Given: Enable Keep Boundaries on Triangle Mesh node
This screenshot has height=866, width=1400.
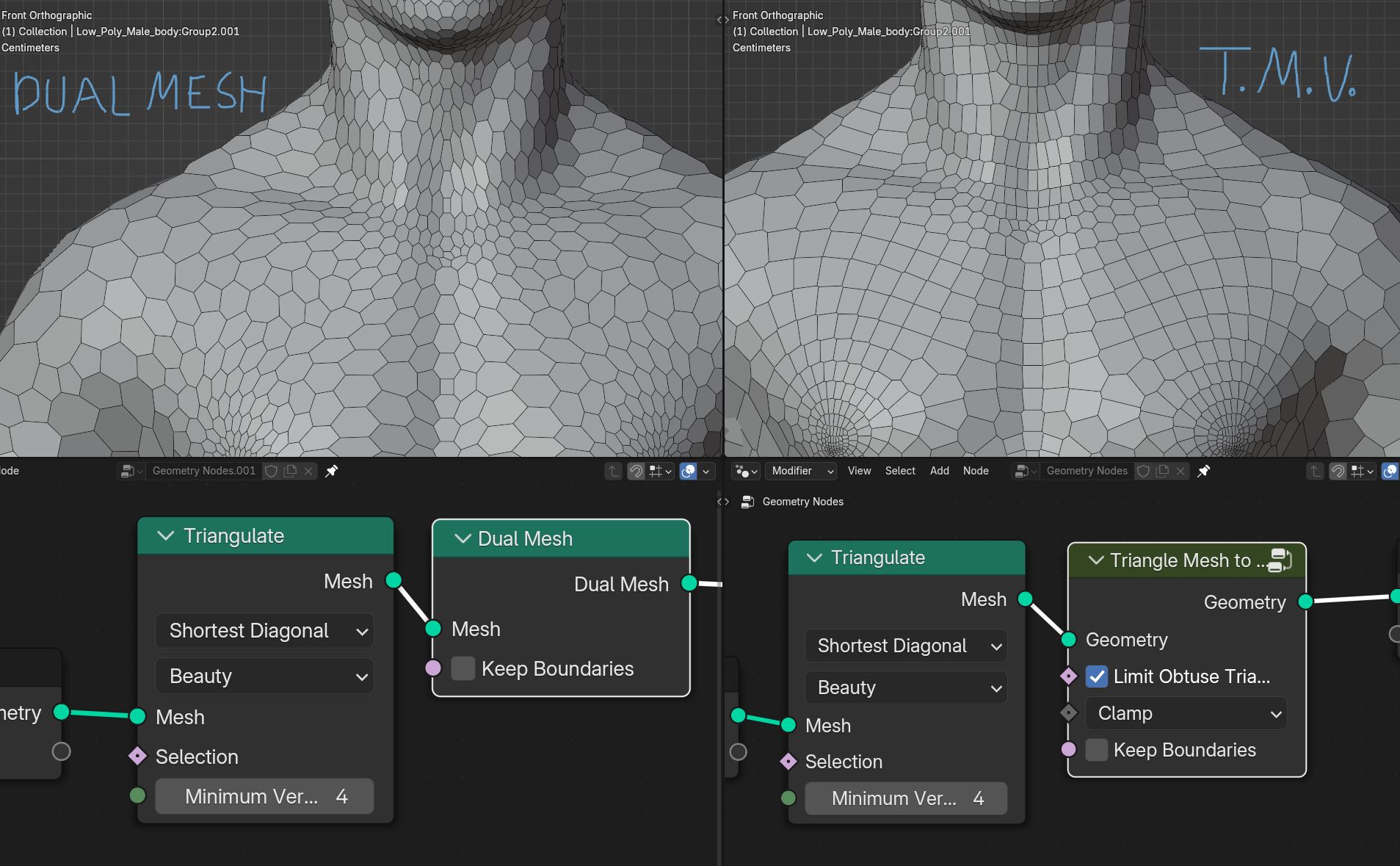Looking at the screenshot, I should click(1097, 750).
